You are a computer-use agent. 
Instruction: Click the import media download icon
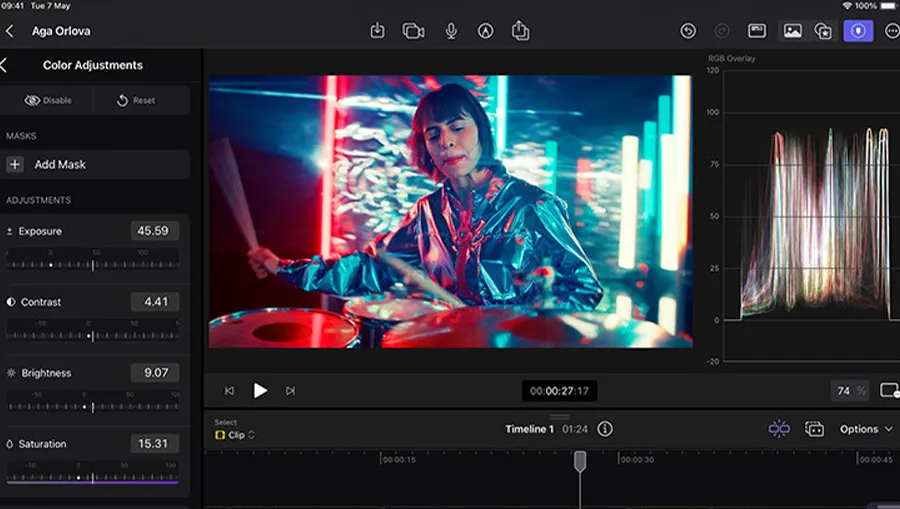click(377, 30)
